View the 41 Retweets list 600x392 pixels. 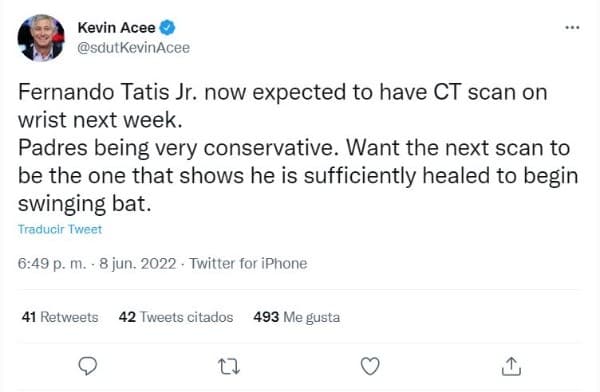click(60, 317)
